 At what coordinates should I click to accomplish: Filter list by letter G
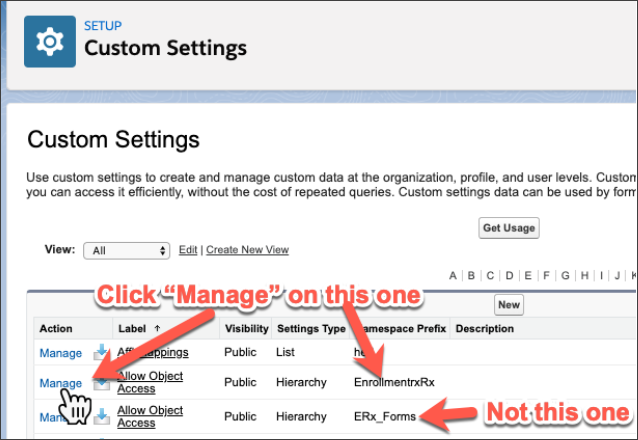[566, 276]
